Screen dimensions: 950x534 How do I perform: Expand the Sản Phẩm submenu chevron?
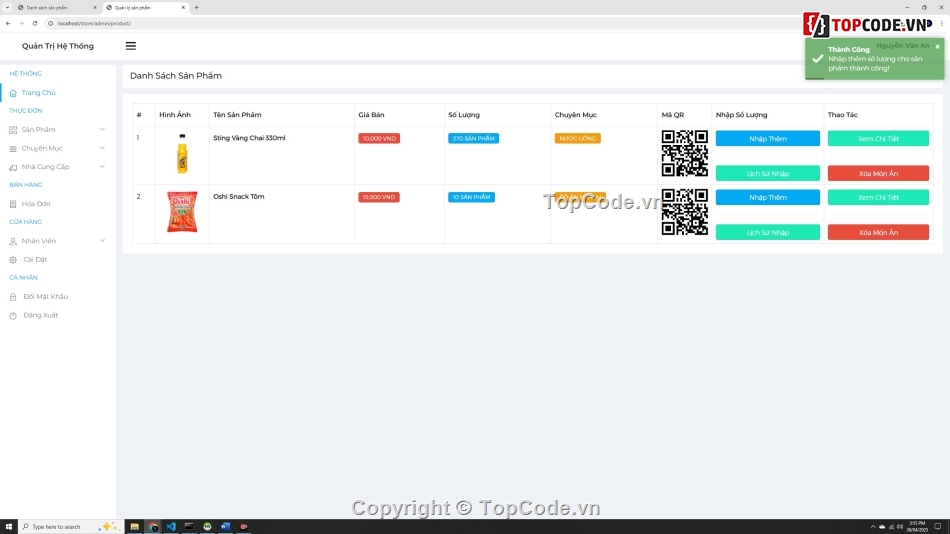tap(102, 130)
